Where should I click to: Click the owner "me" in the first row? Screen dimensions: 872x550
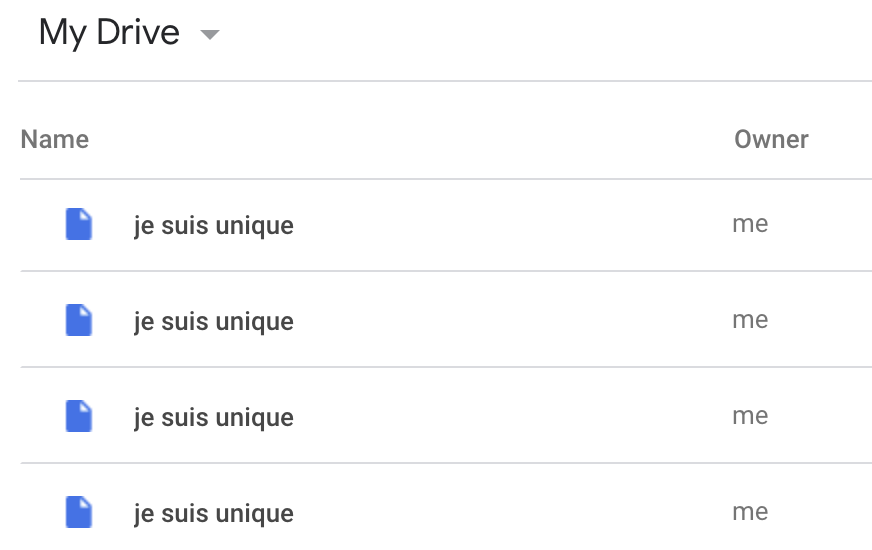[750, 225]
